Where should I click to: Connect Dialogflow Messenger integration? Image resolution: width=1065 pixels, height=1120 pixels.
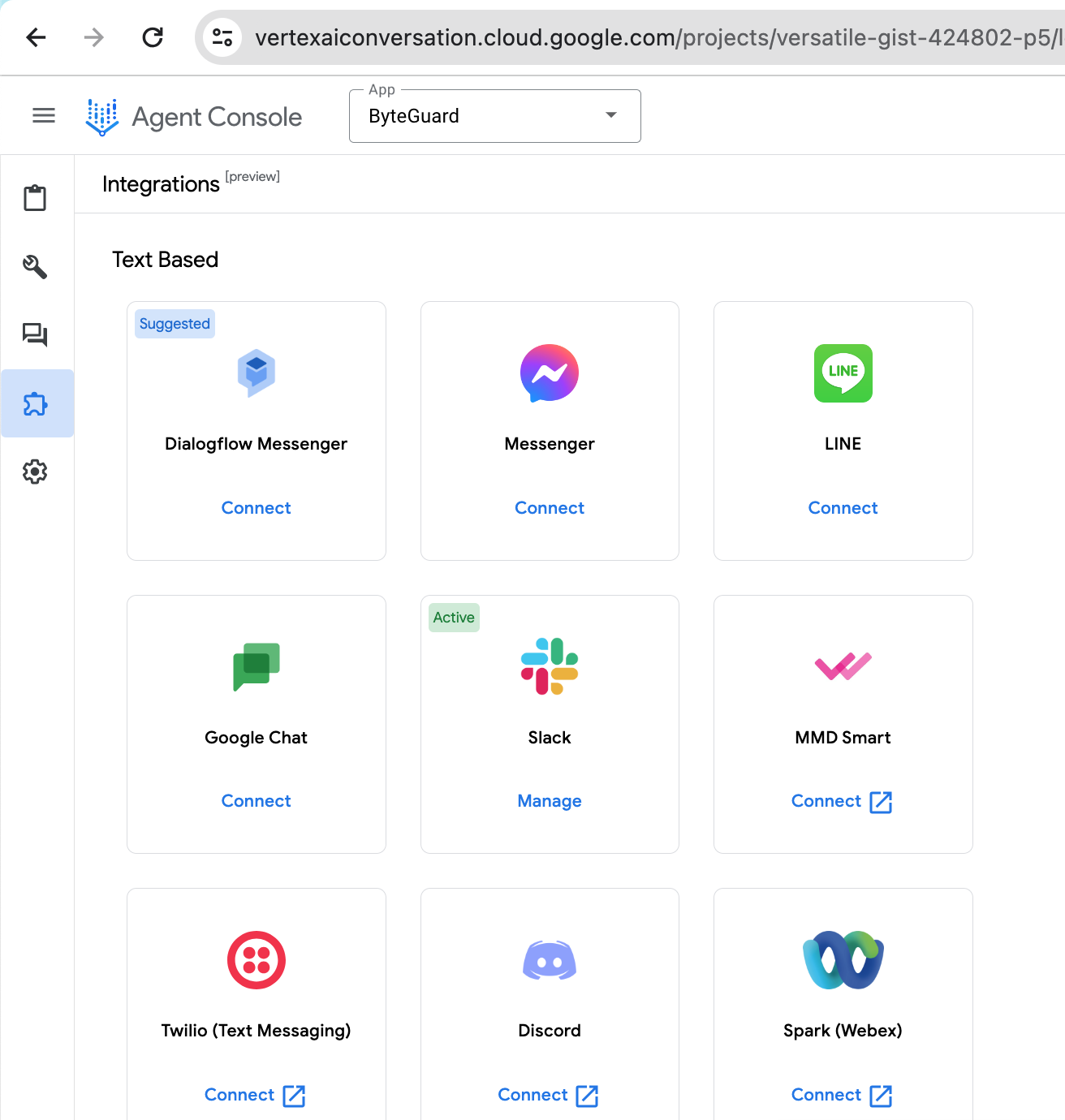(257, 508)
